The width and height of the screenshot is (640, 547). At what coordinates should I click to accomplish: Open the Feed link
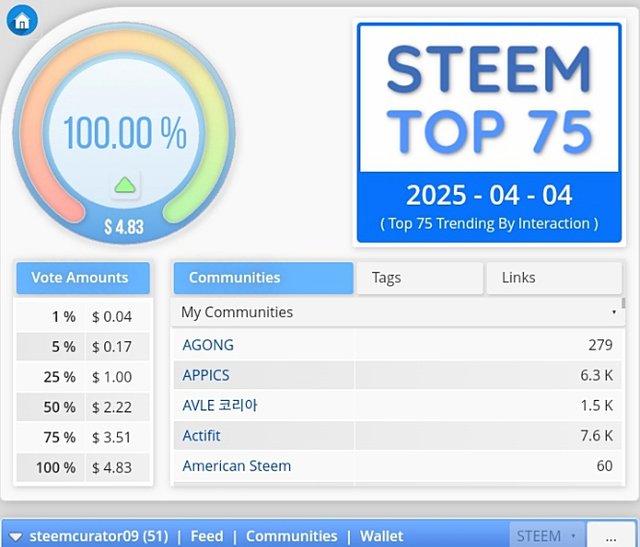[x=207, y=536]
